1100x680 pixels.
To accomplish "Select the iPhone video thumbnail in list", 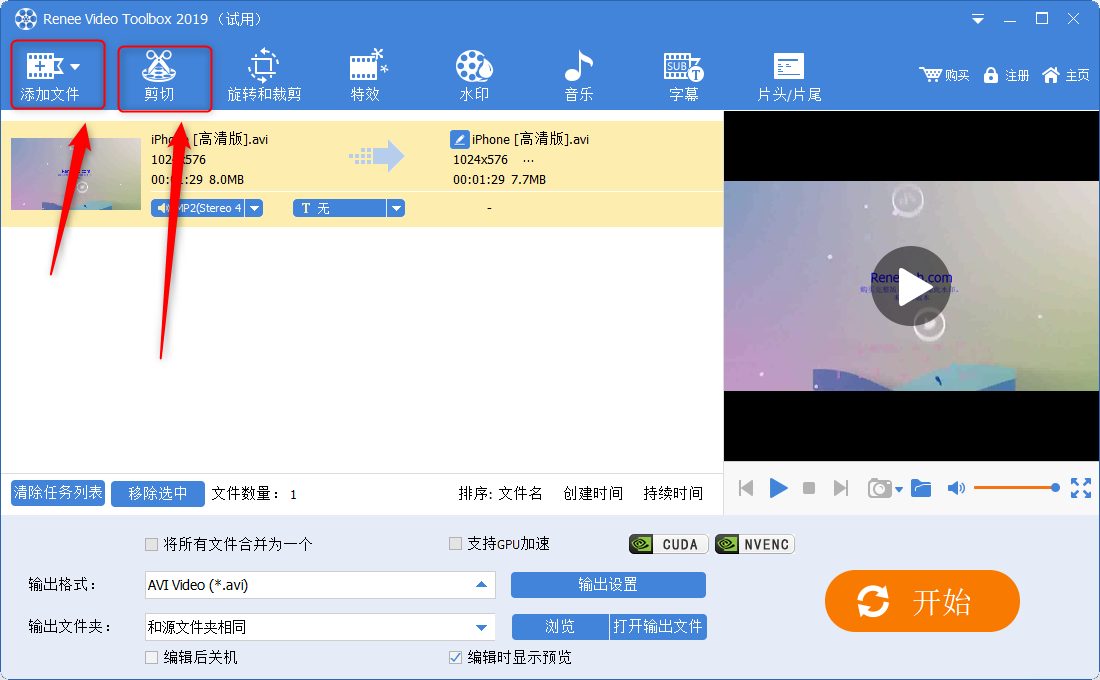I will click(x=76, y=173).
